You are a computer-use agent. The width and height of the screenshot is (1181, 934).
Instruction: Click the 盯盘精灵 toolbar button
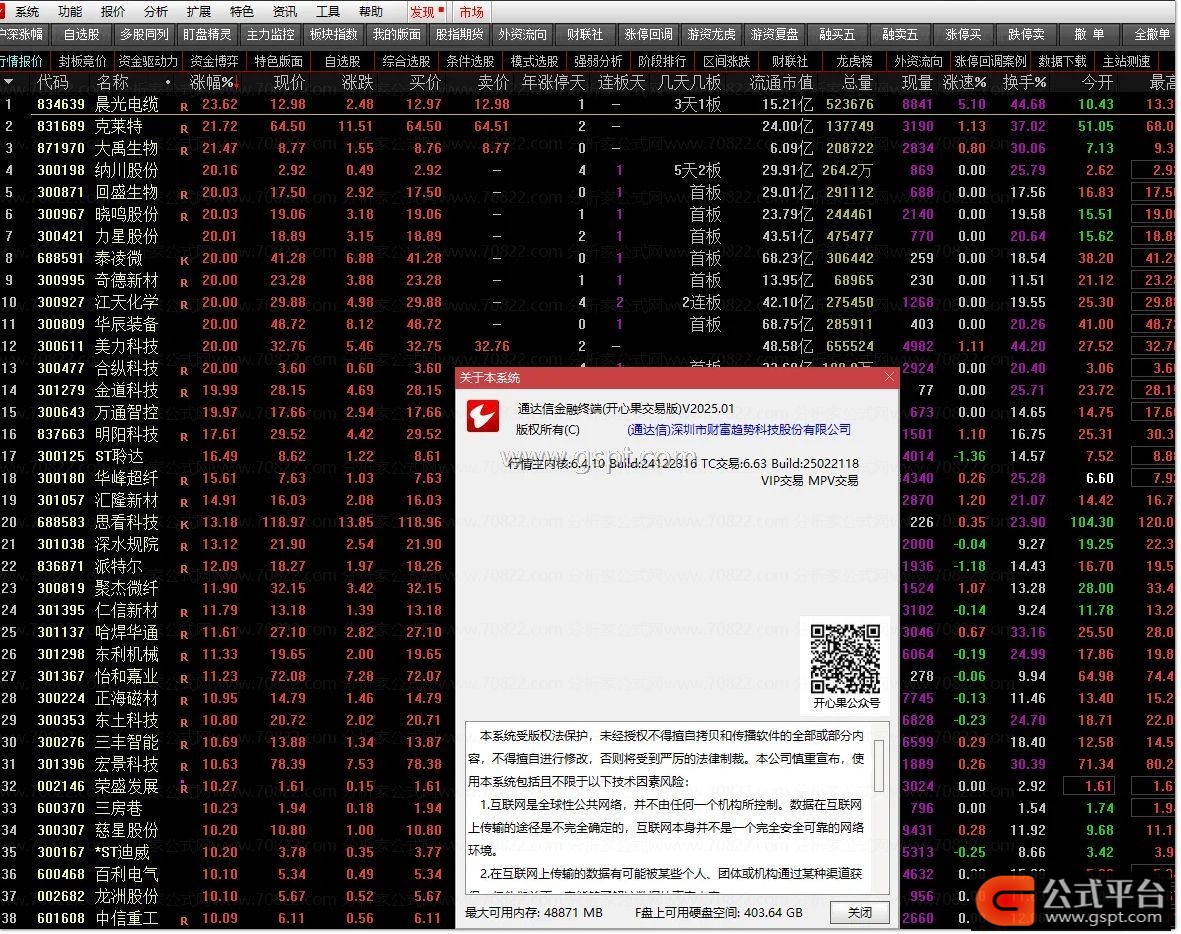207,34
